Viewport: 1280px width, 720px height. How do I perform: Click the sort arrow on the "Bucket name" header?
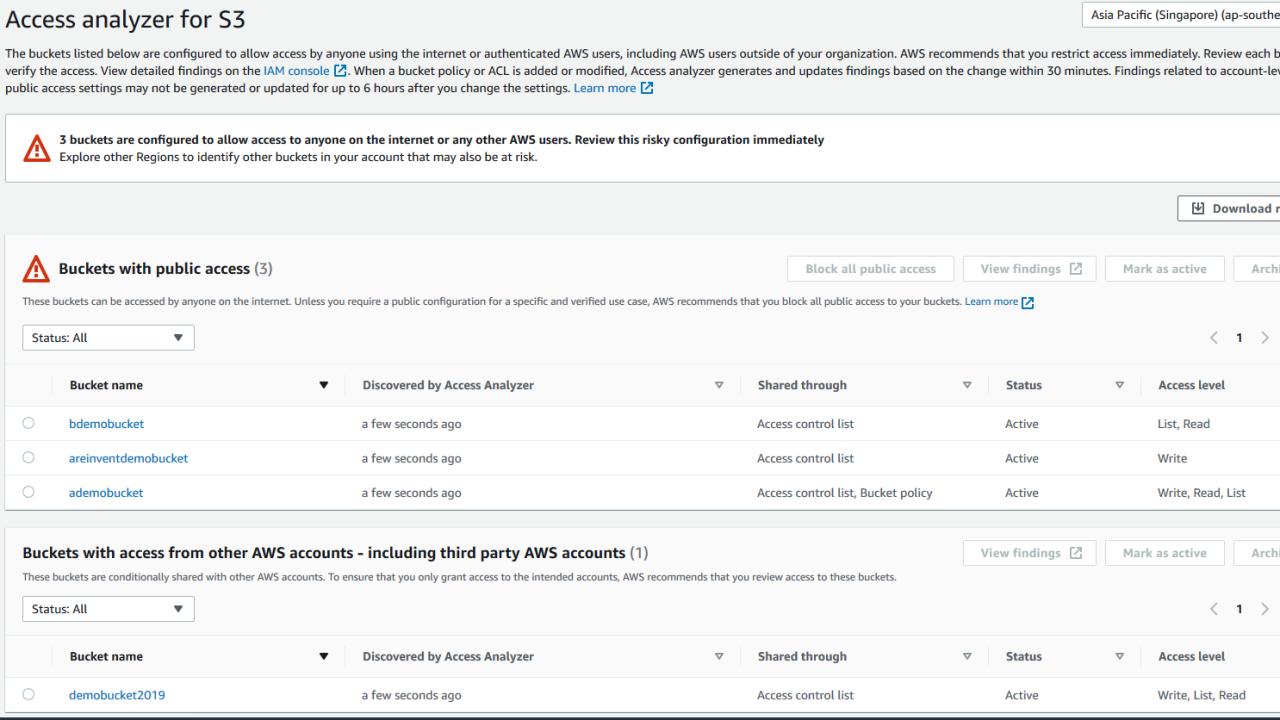tap(323, 385)
